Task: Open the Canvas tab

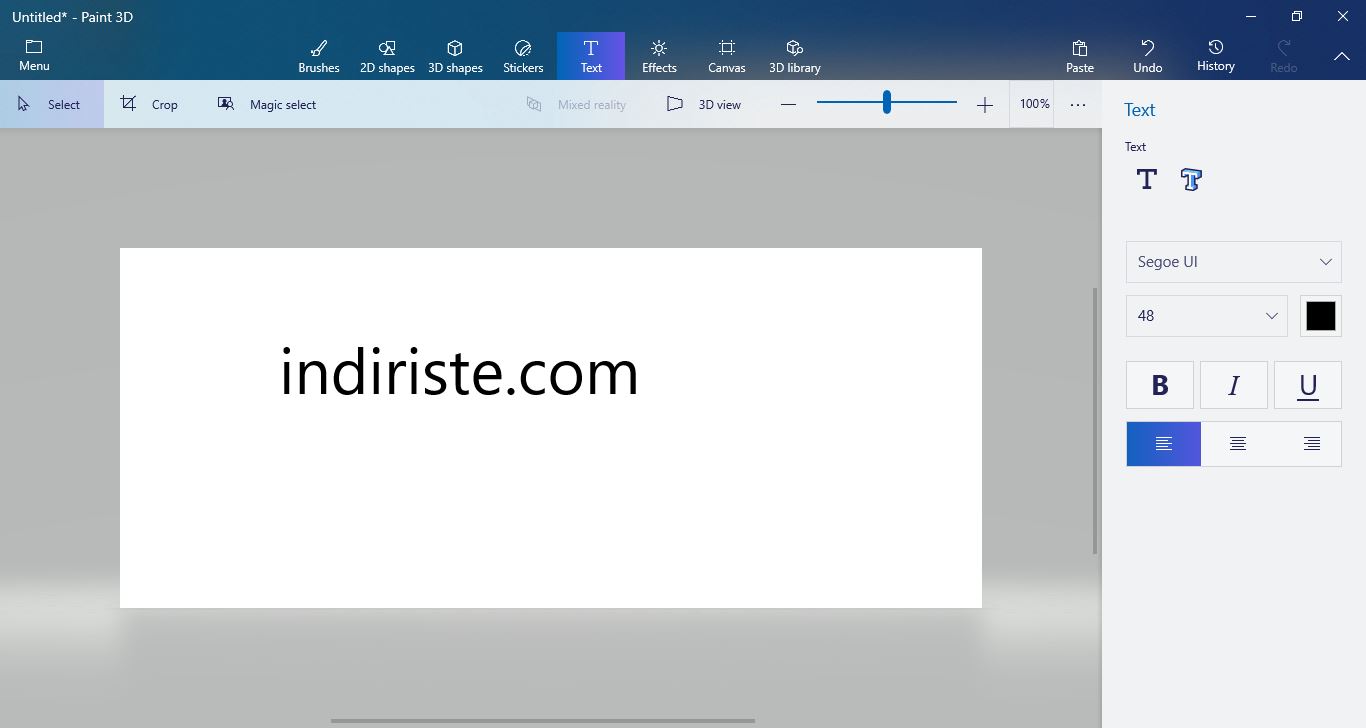Action: (727, 56)
